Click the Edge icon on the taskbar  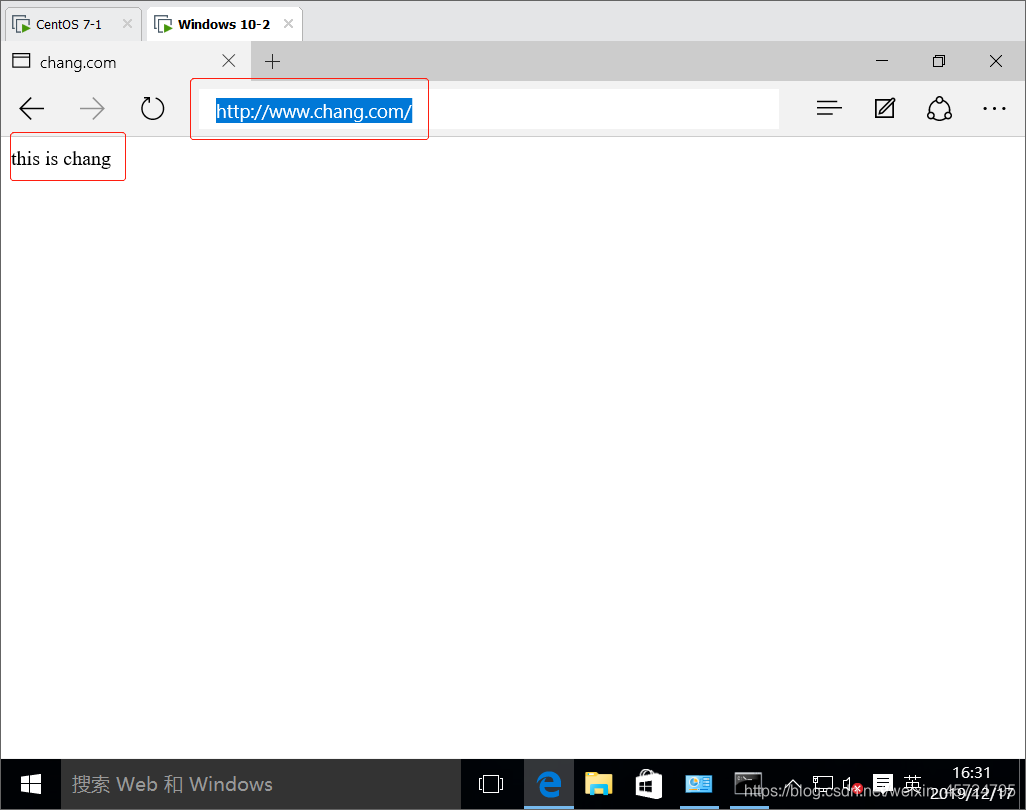(549, 784)
